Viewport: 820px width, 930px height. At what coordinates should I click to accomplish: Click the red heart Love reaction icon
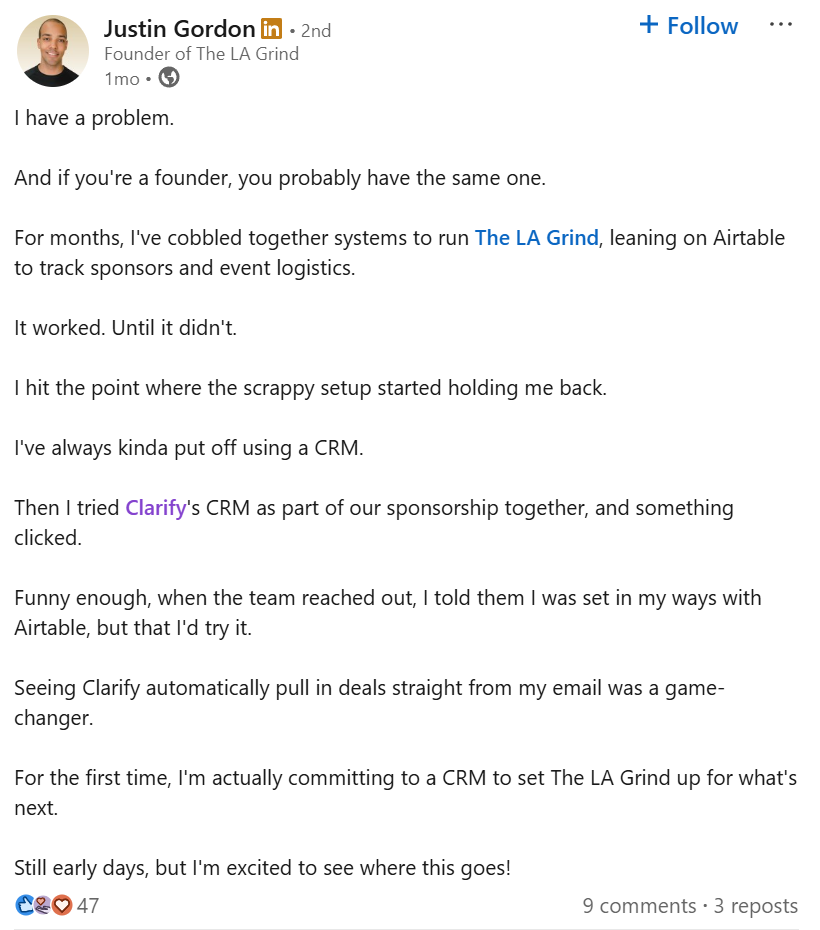coord(62,904)
